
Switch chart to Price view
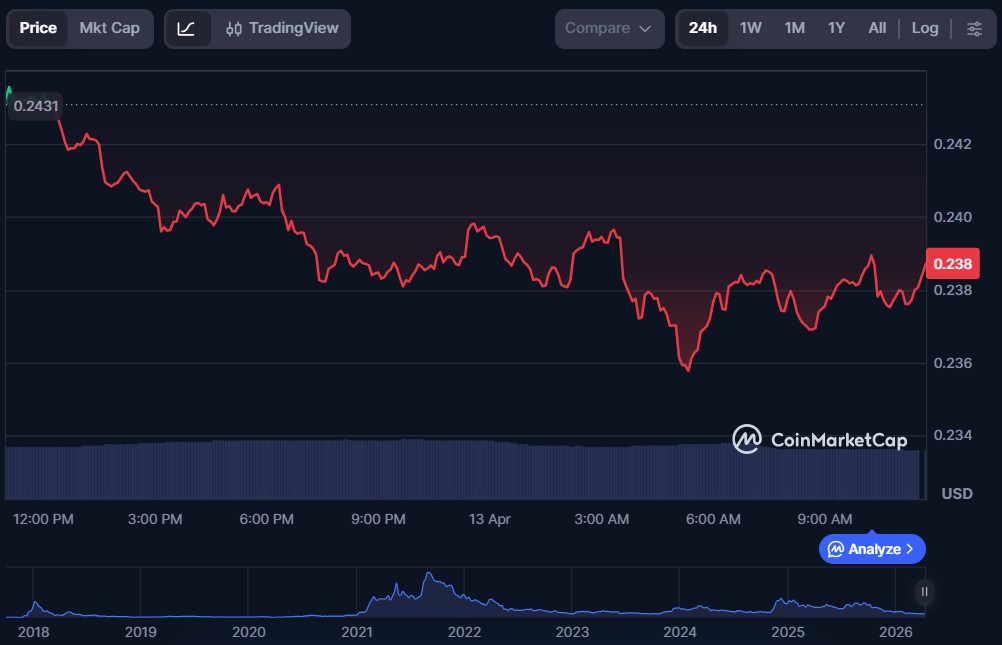(38, 28)
